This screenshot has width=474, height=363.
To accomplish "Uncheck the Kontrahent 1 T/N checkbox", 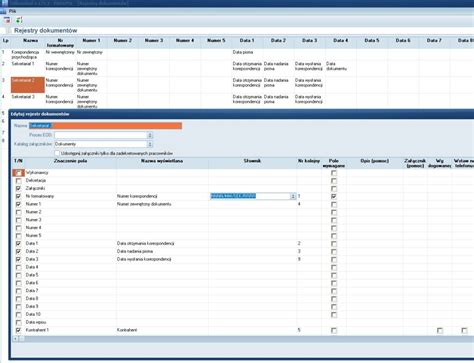I will point(18,330).
